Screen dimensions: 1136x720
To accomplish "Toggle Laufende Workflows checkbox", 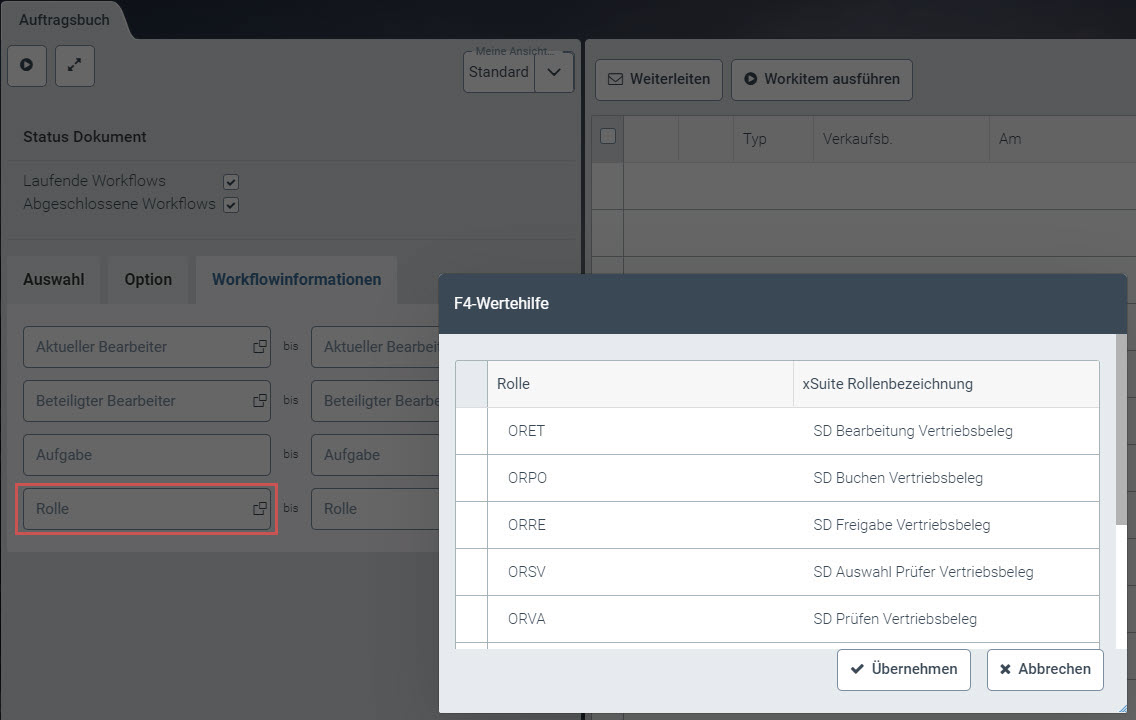I will coord(231,182).
